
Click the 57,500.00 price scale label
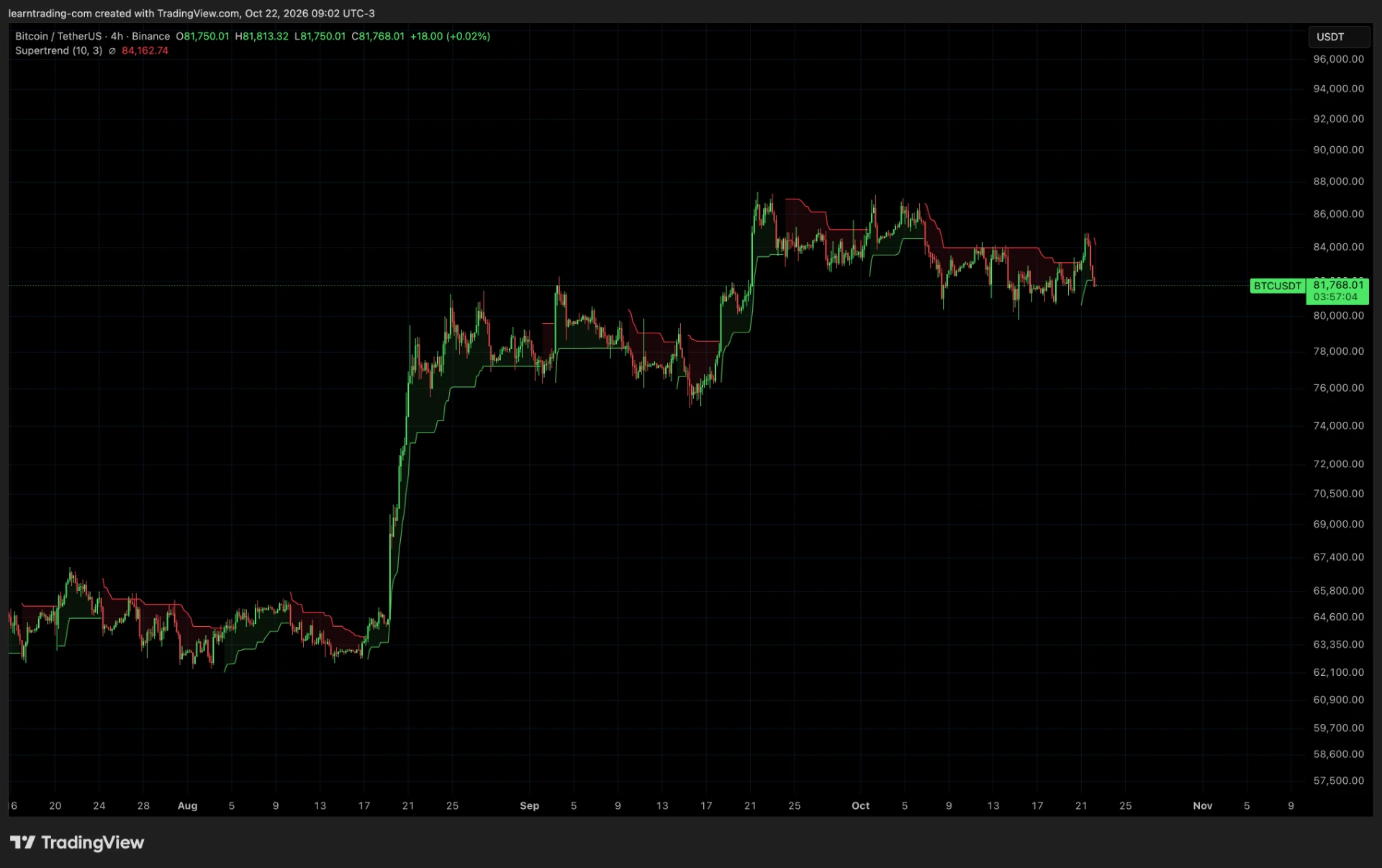(1338, 780)
